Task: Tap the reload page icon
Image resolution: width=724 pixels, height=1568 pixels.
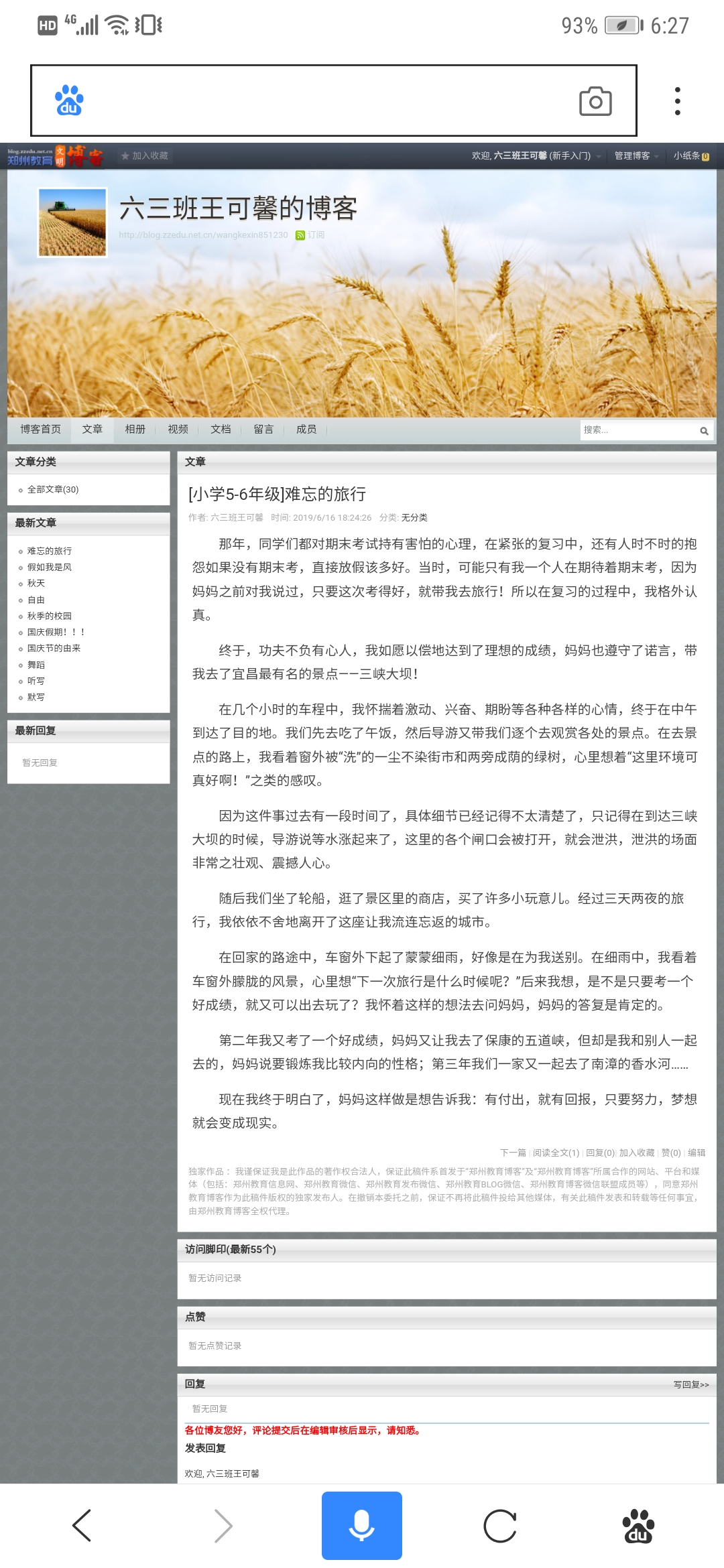Action: click(500, 1526)
